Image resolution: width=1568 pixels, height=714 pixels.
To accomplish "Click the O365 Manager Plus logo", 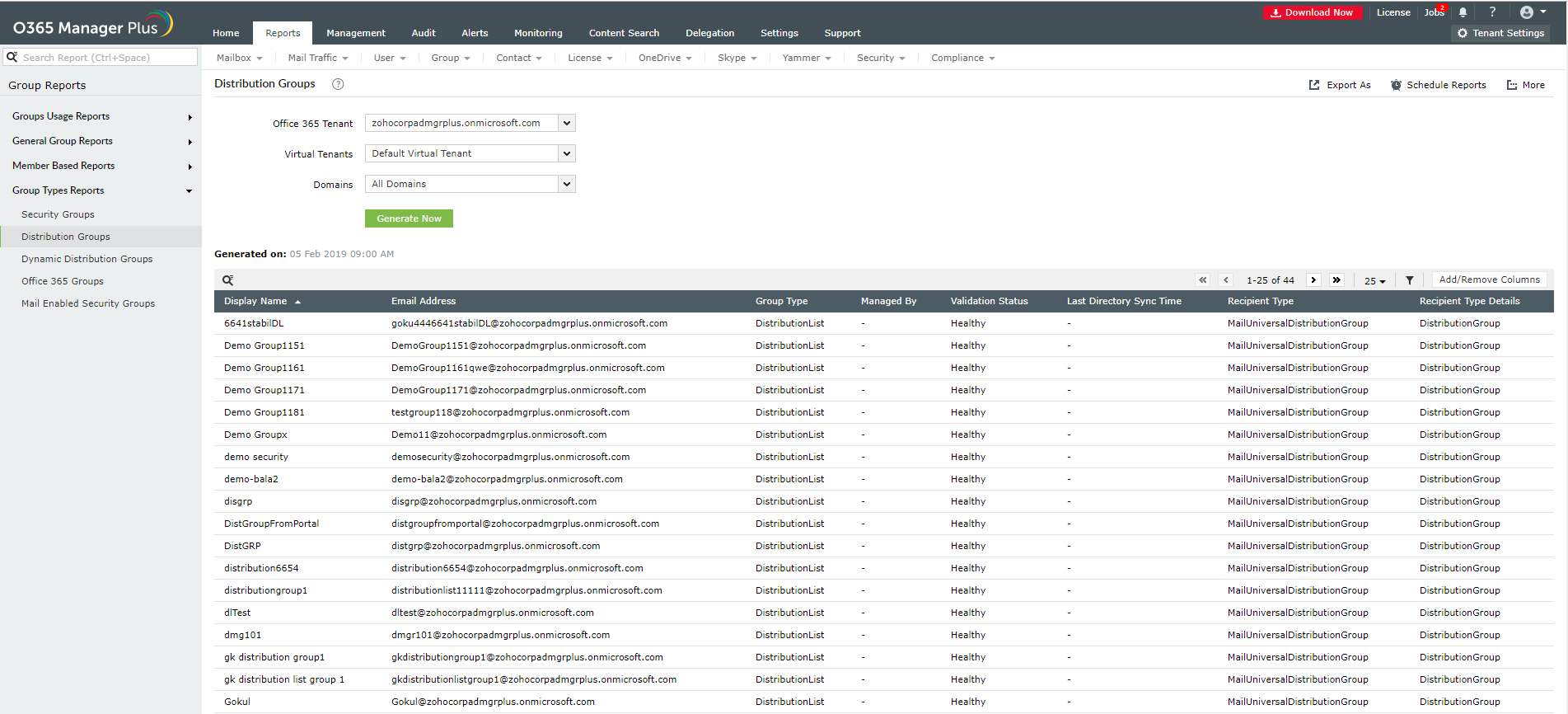I will coord(92,25).
